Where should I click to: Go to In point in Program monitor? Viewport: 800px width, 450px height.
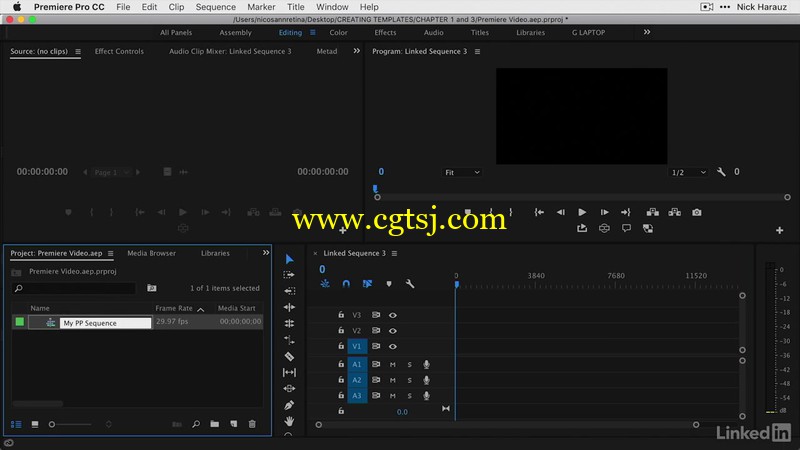(539, 212)
